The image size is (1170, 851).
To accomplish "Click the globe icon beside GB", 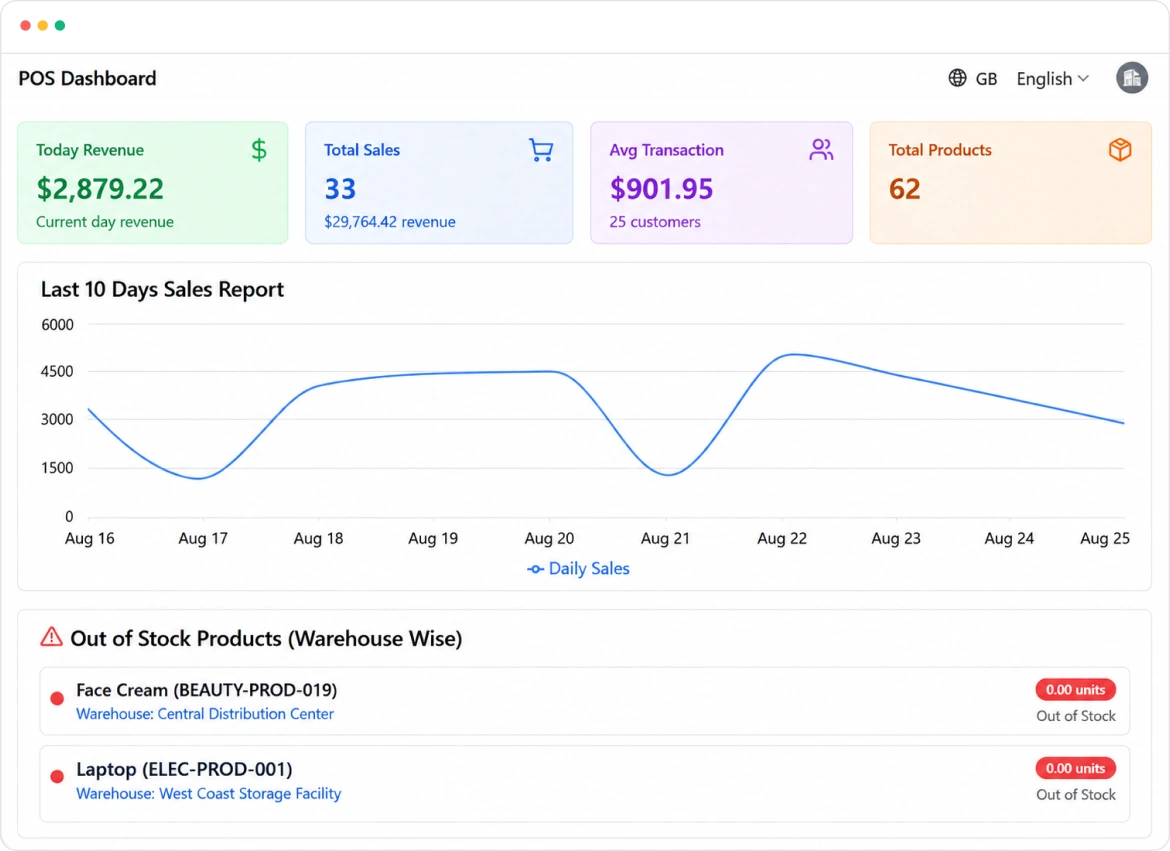I will point(957,78).
